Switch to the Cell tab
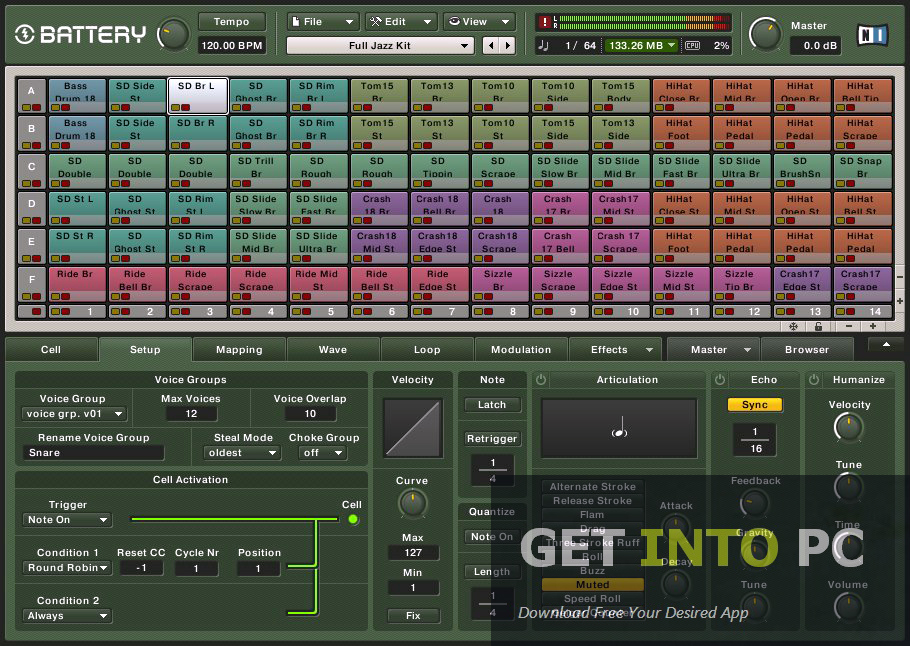This screenshot has height=646, width=910. 51,349
